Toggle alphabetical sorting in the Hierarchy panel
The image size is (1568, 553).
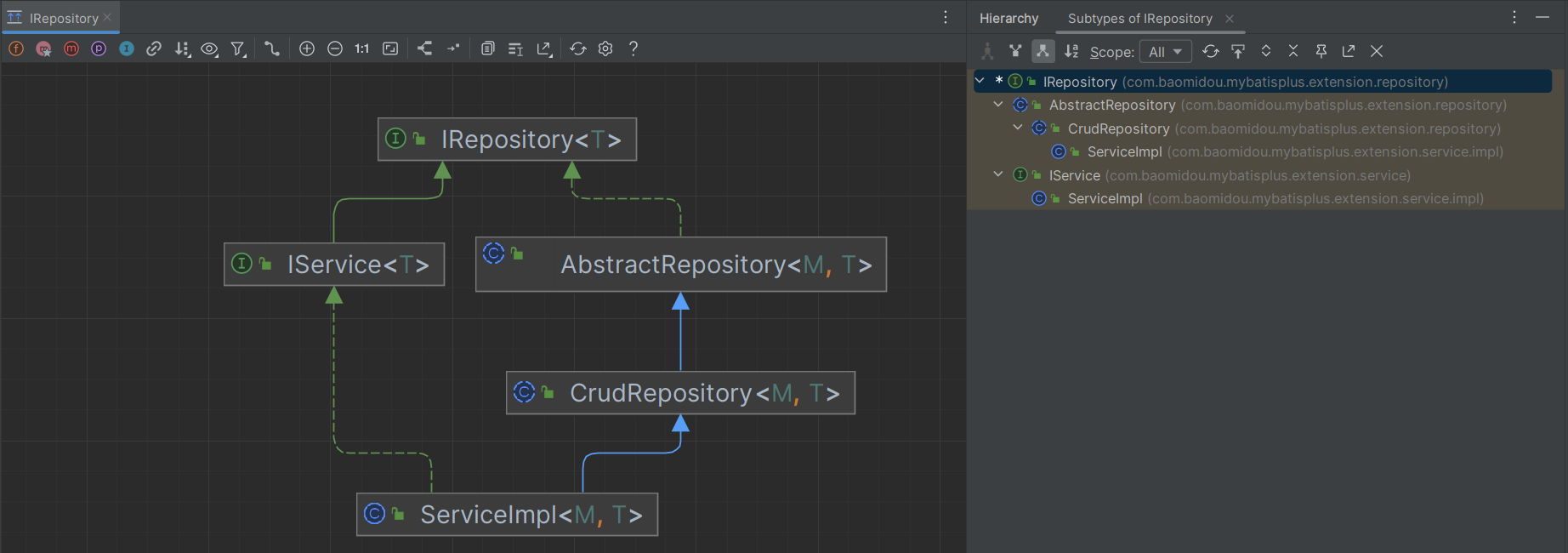point(1071,51)
